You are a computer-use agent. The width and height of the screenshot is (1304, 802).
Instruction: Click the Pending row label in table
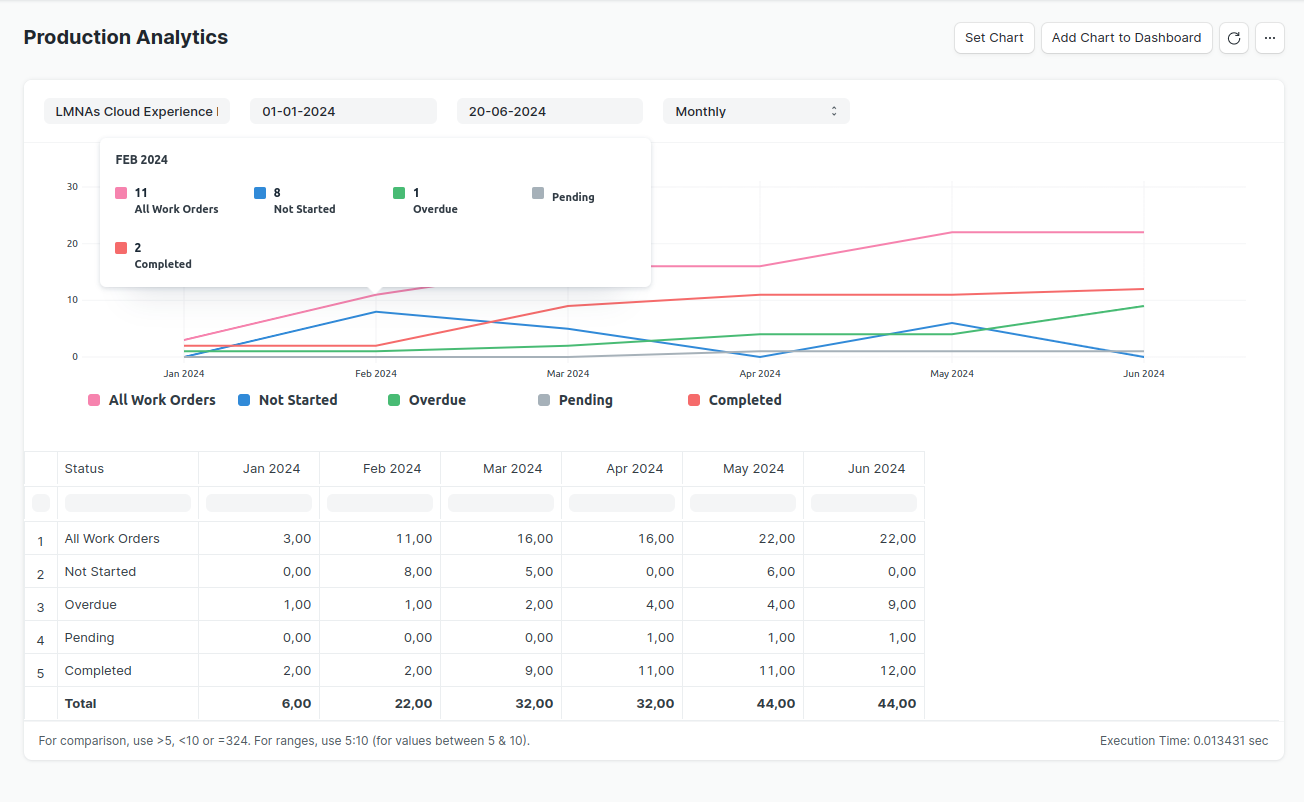point(89,637)
